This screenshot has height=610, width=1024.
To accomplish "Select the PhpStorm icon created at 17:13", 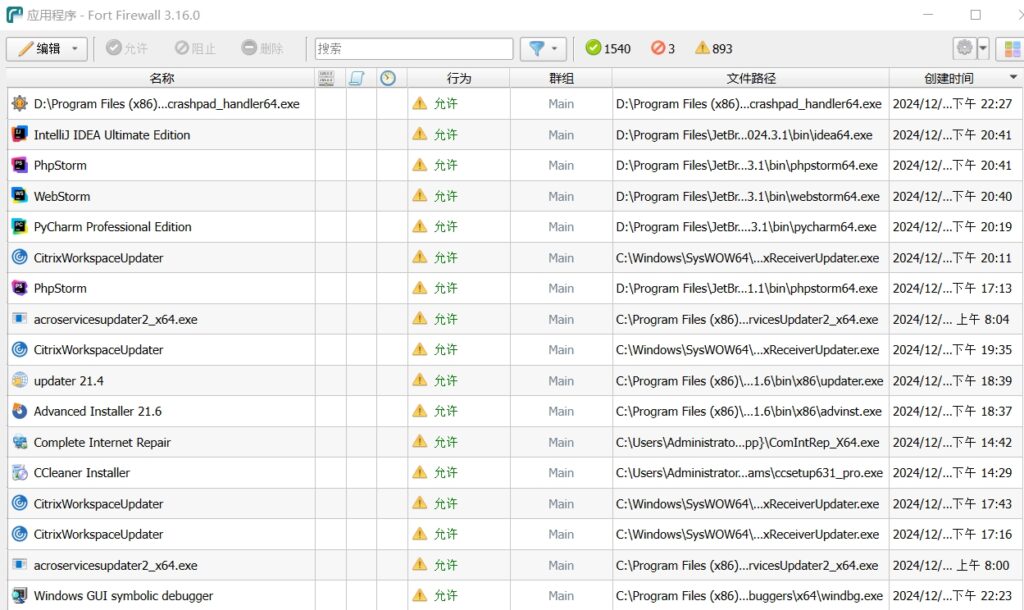I will coord(20,288).
